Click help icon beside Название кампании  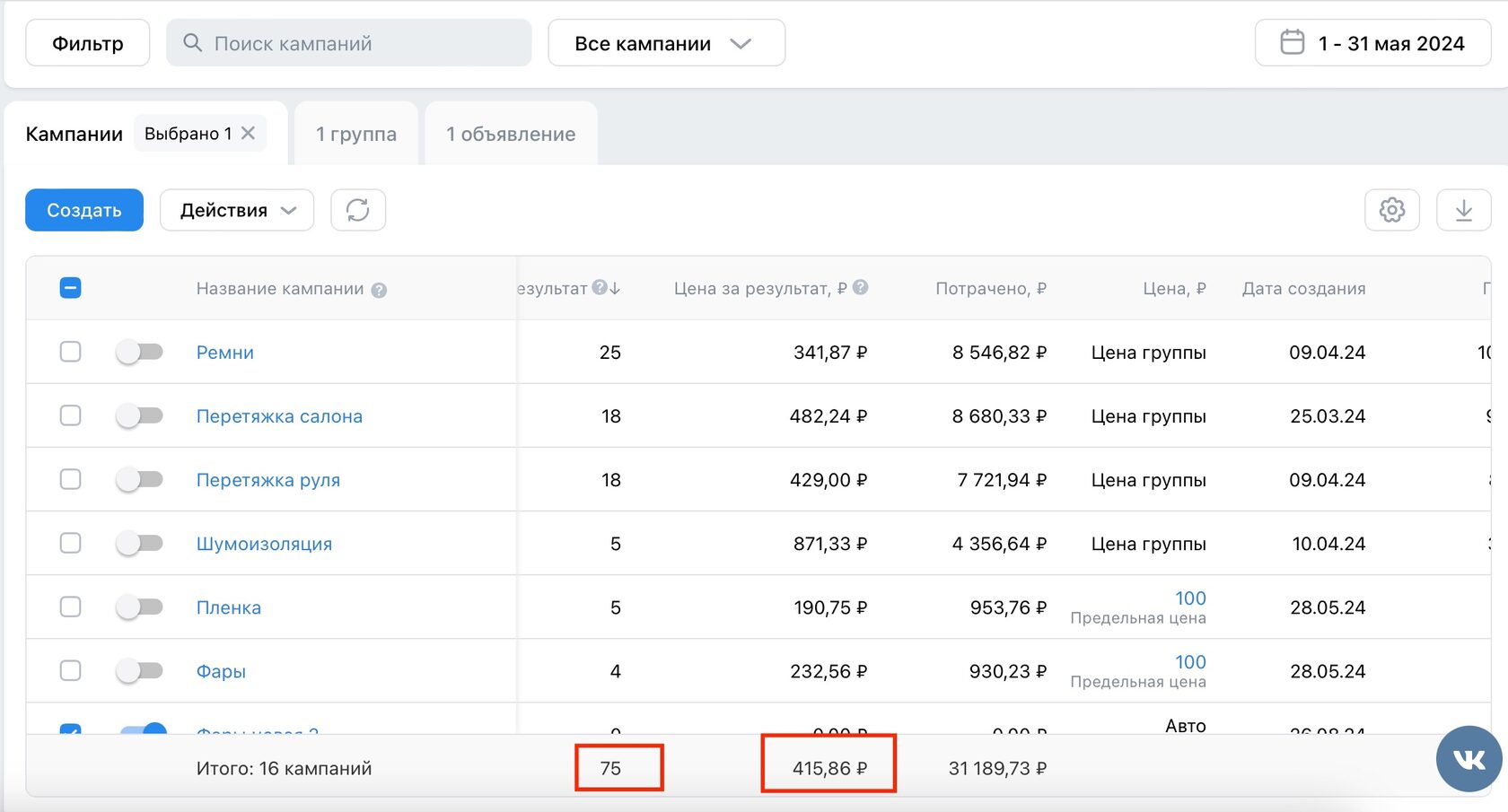tap(379, 290)
